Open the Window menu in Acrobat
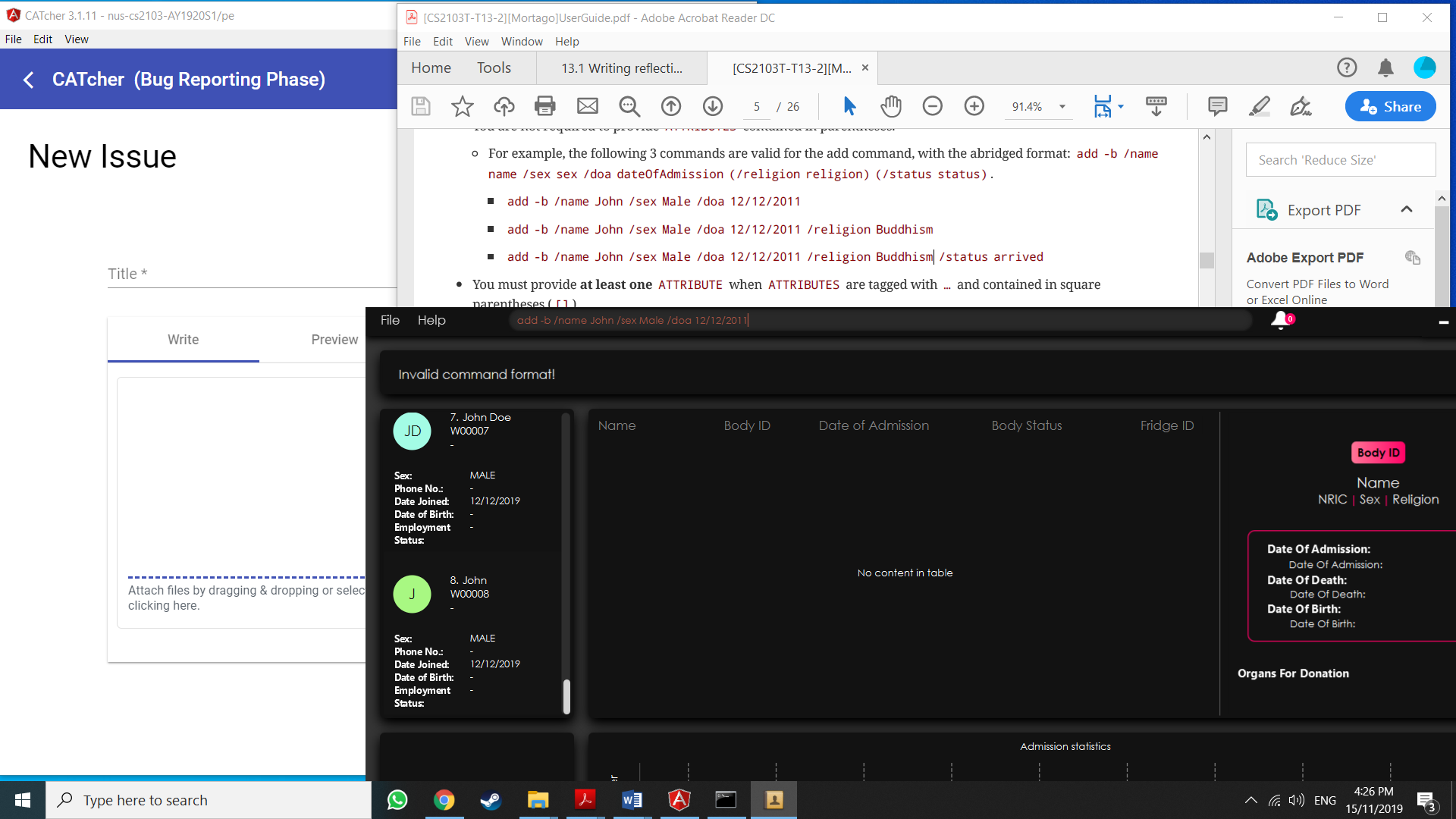1456x819 pixels. click(521, 41)
